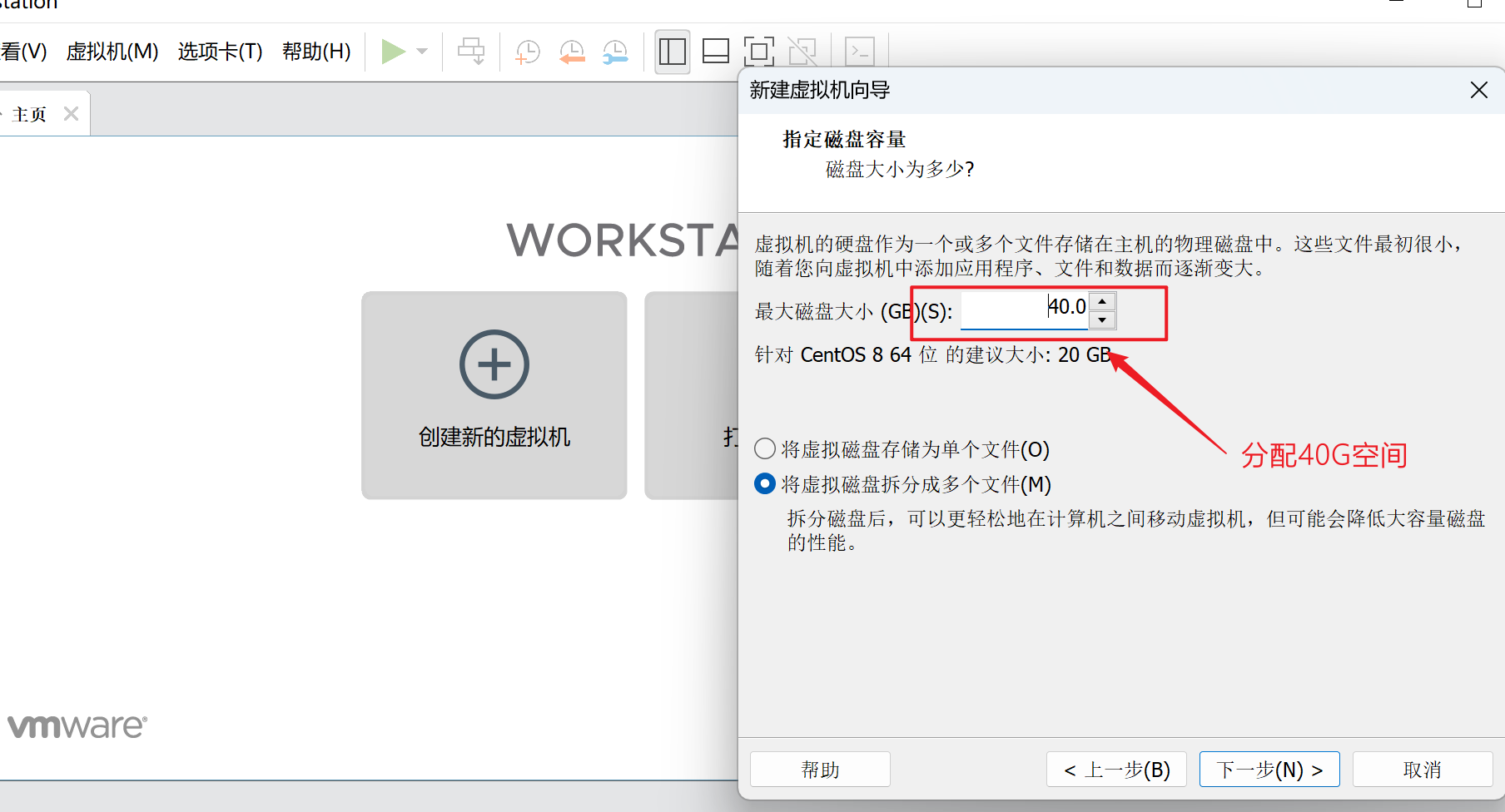Take a snapshot with the clock-plus icon
The image size is (1505, 812).
528,52
